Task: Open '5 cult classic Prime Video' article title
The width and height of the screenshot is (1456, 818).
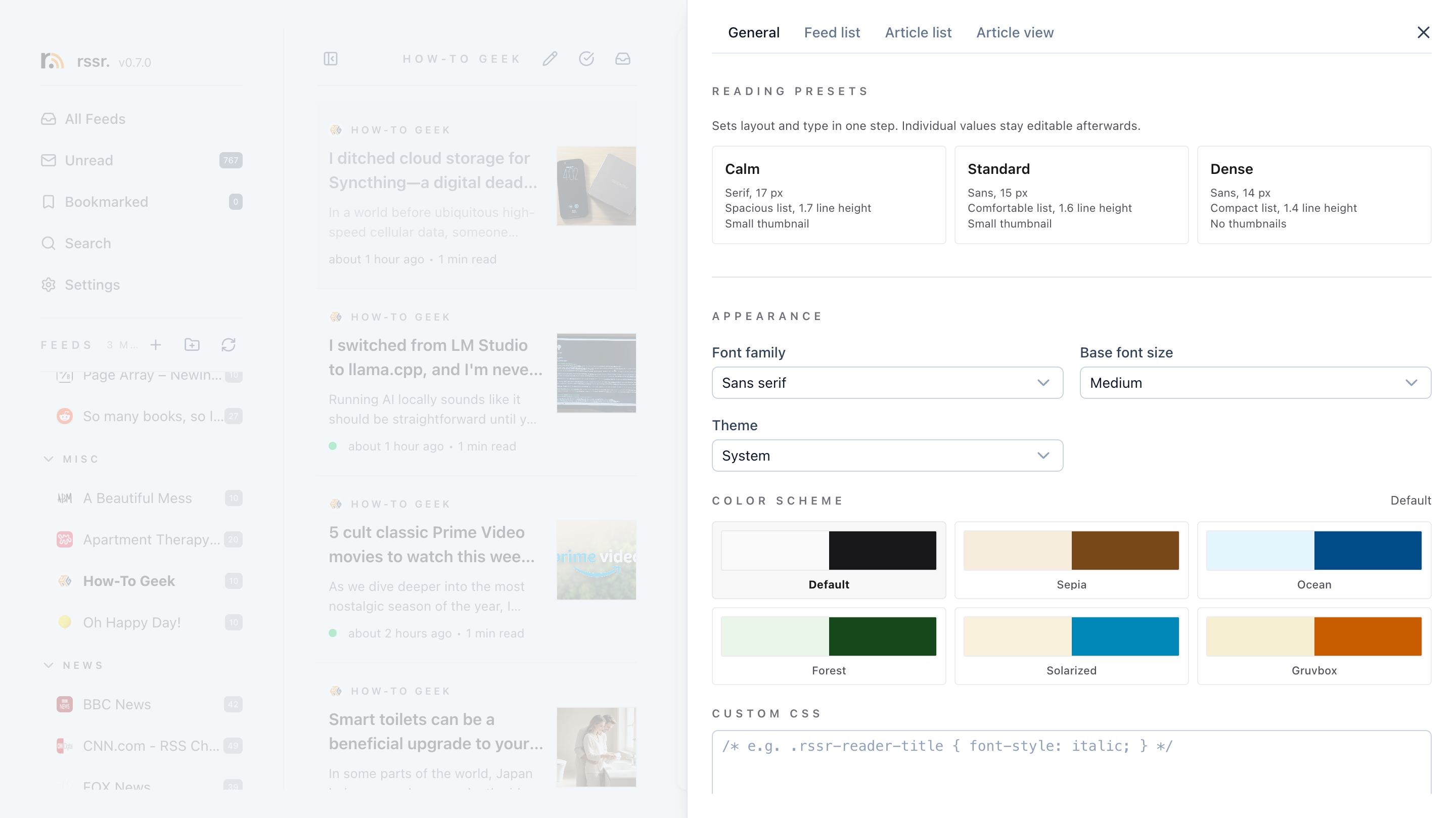Action: (432, 544)
